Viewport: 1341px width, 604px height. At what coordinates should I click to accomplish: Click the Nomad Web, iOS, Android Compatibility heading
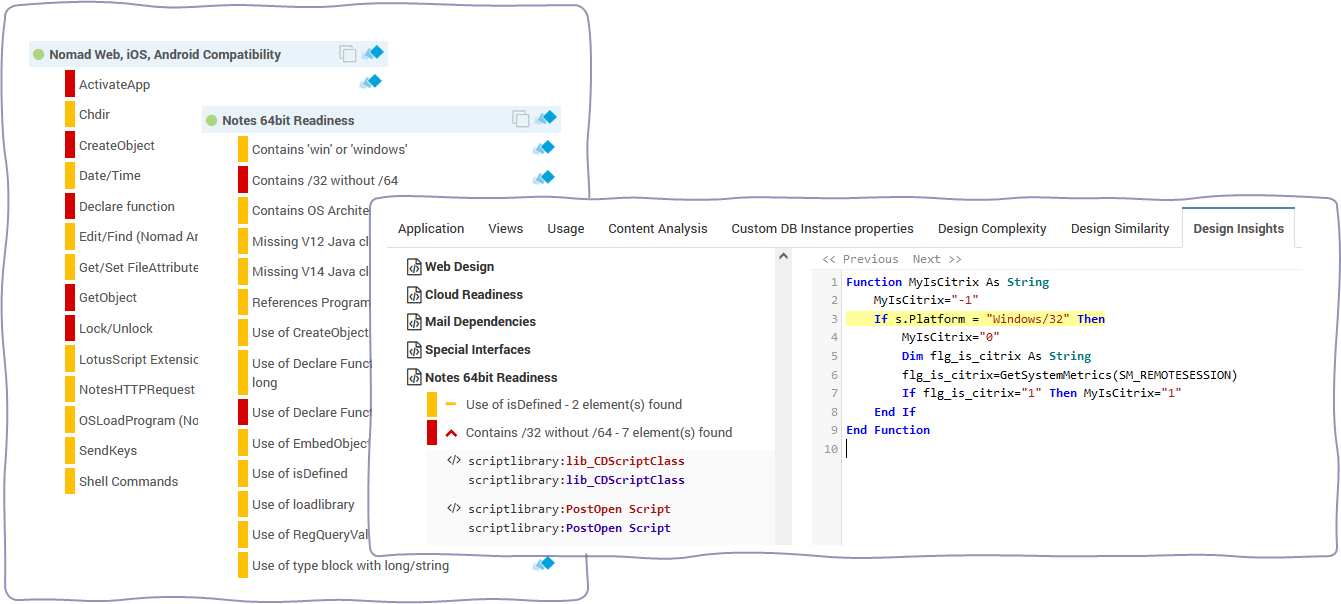(x=165, y=54)
